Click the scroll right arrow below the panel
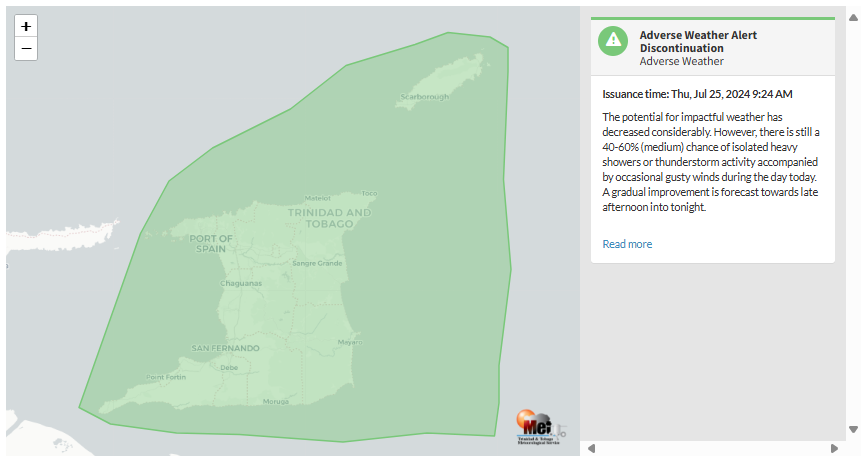The height and width of the screenshot is (458, 863). pos(834,449)
